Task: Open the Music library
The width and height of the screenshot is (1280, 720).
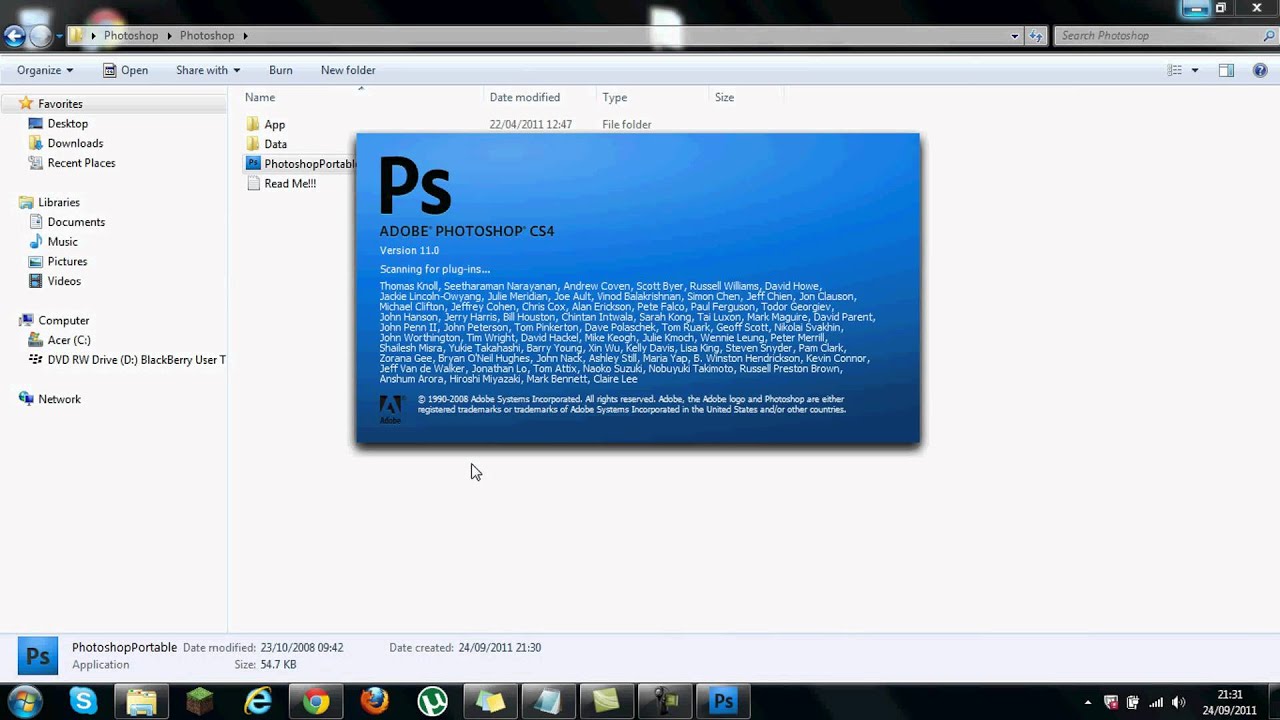Action: (62, 242)
